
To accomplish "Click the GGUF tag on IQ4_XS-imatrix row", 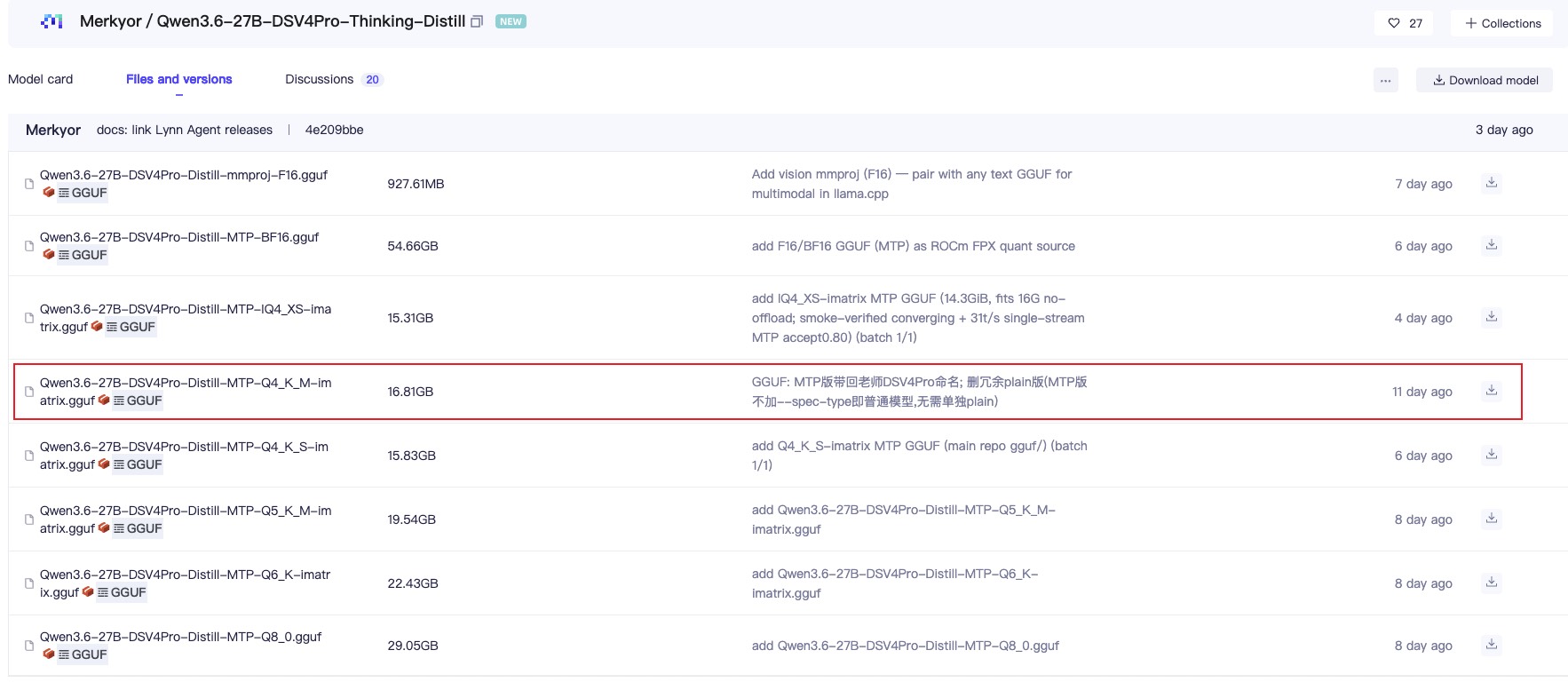I will 131,327.
